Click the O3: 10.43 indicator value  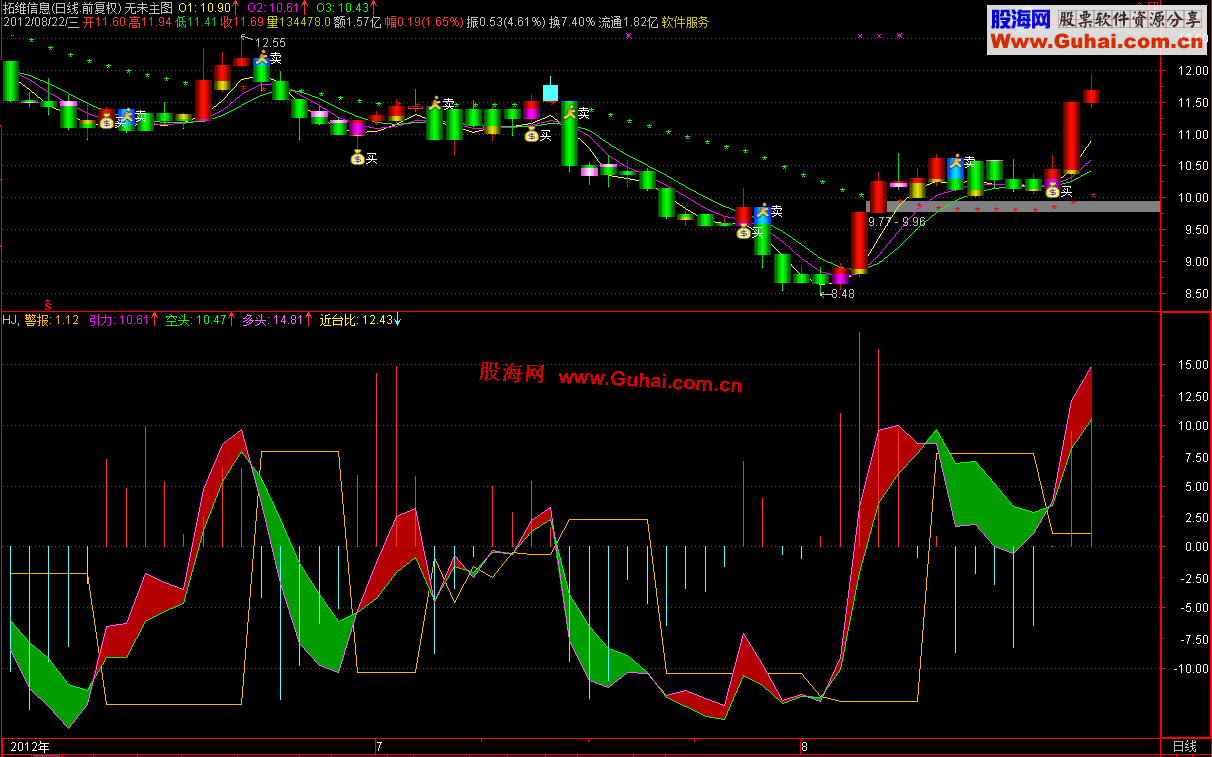341,8
